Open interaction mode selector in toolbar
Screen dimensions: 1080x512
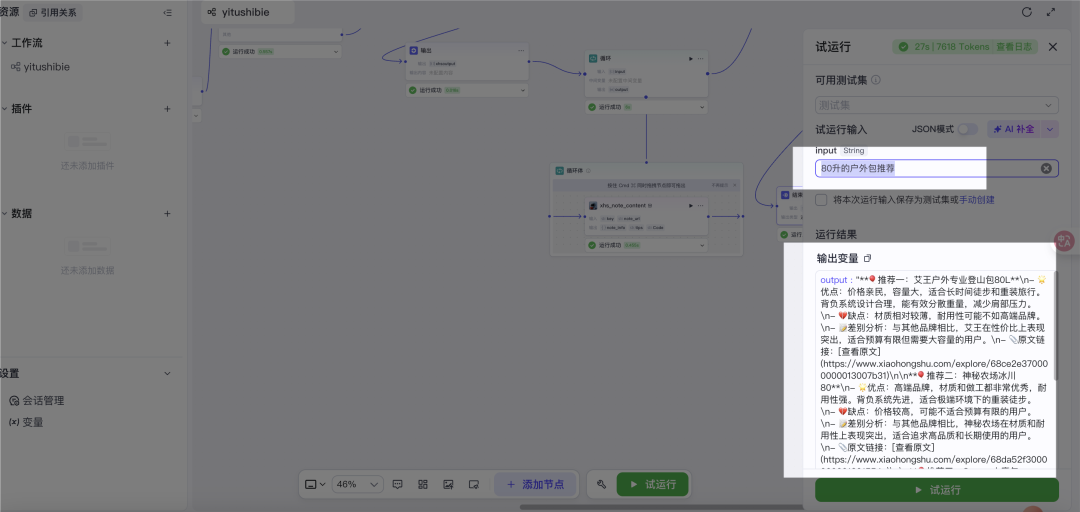(x=315, y=484)
